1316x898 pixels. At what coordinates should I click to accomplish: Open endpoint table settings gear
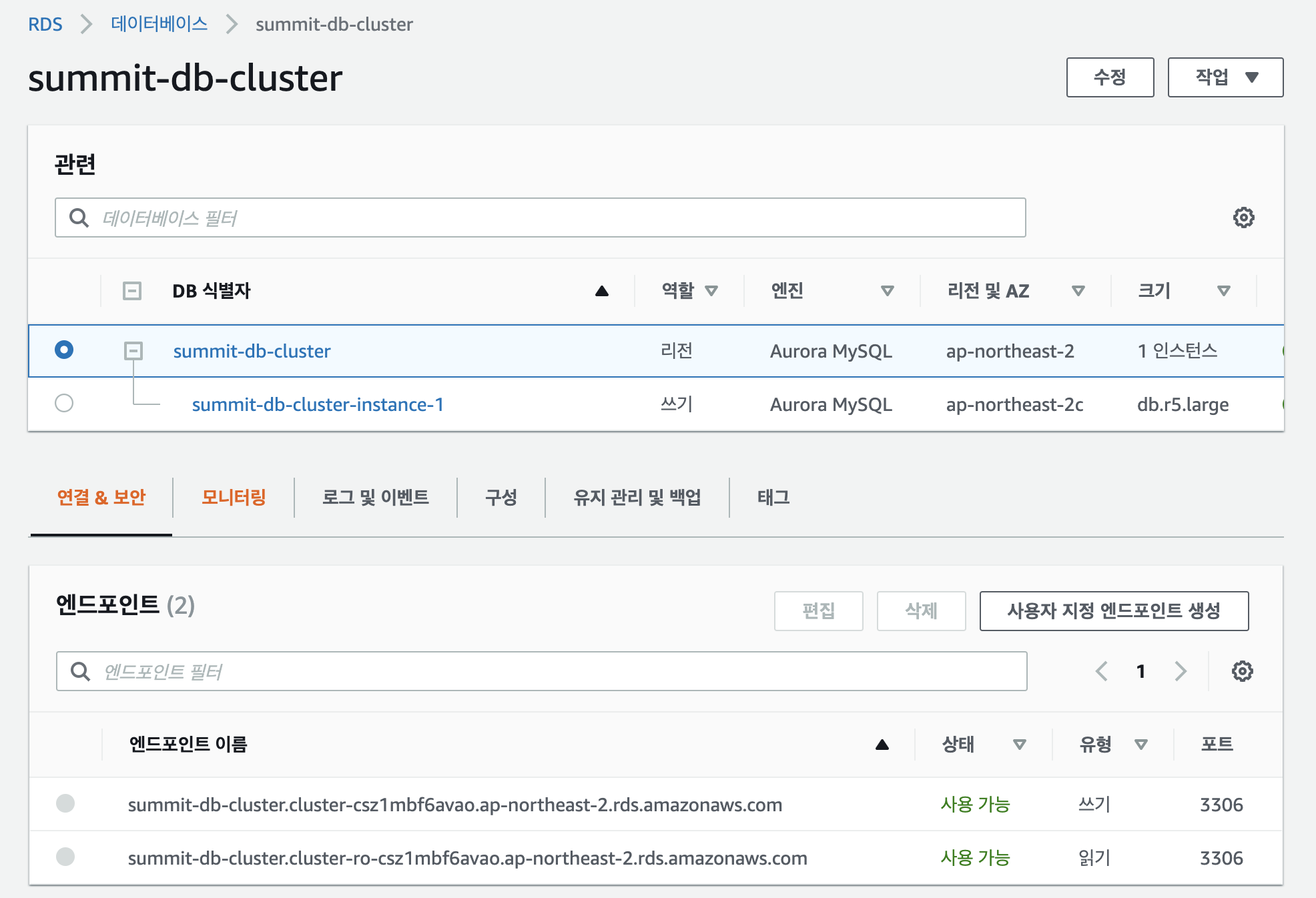1242,671
